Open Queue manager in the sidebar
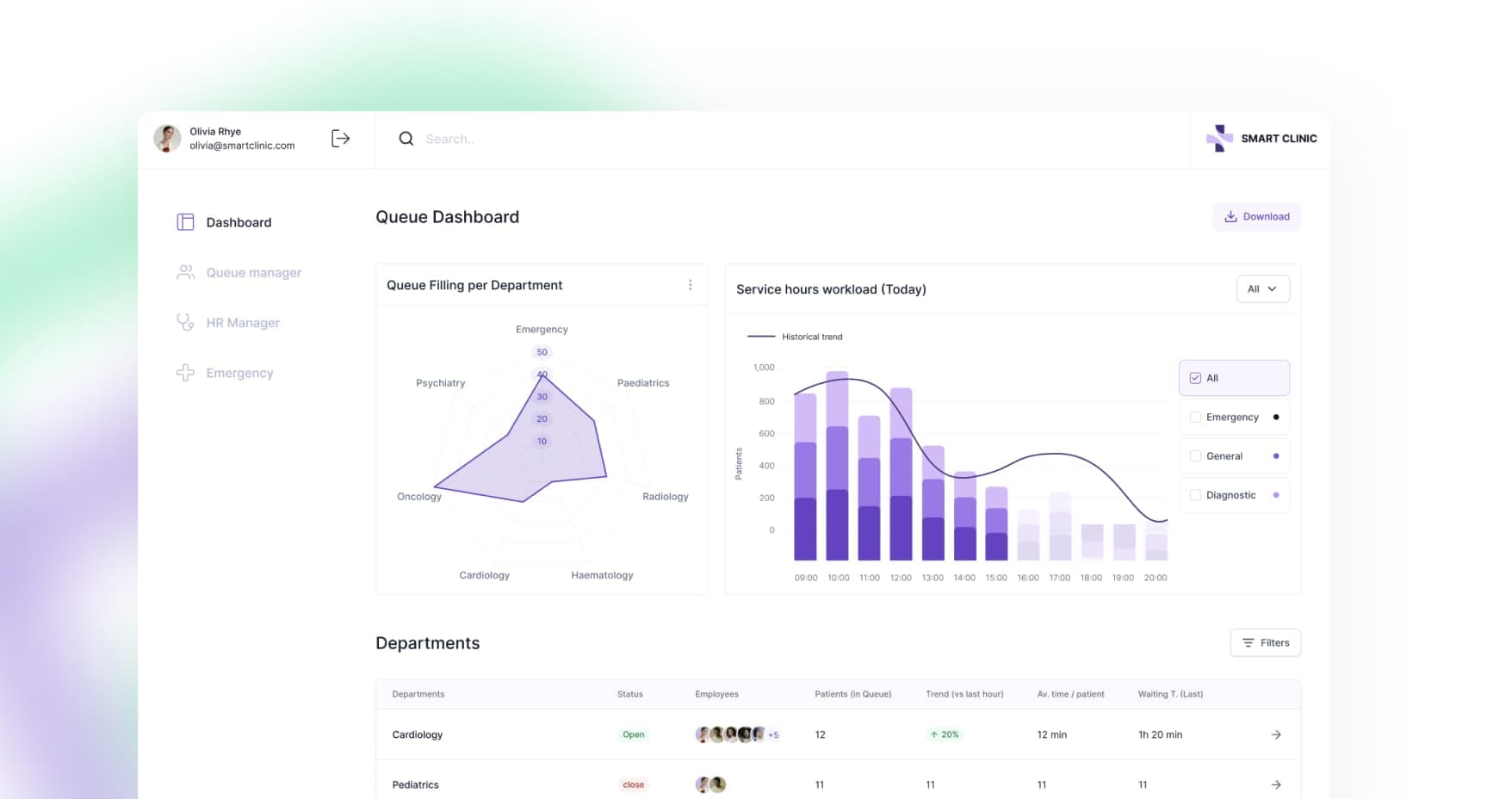The width and height of the screenshot is (1512, 799). point(239,272)
